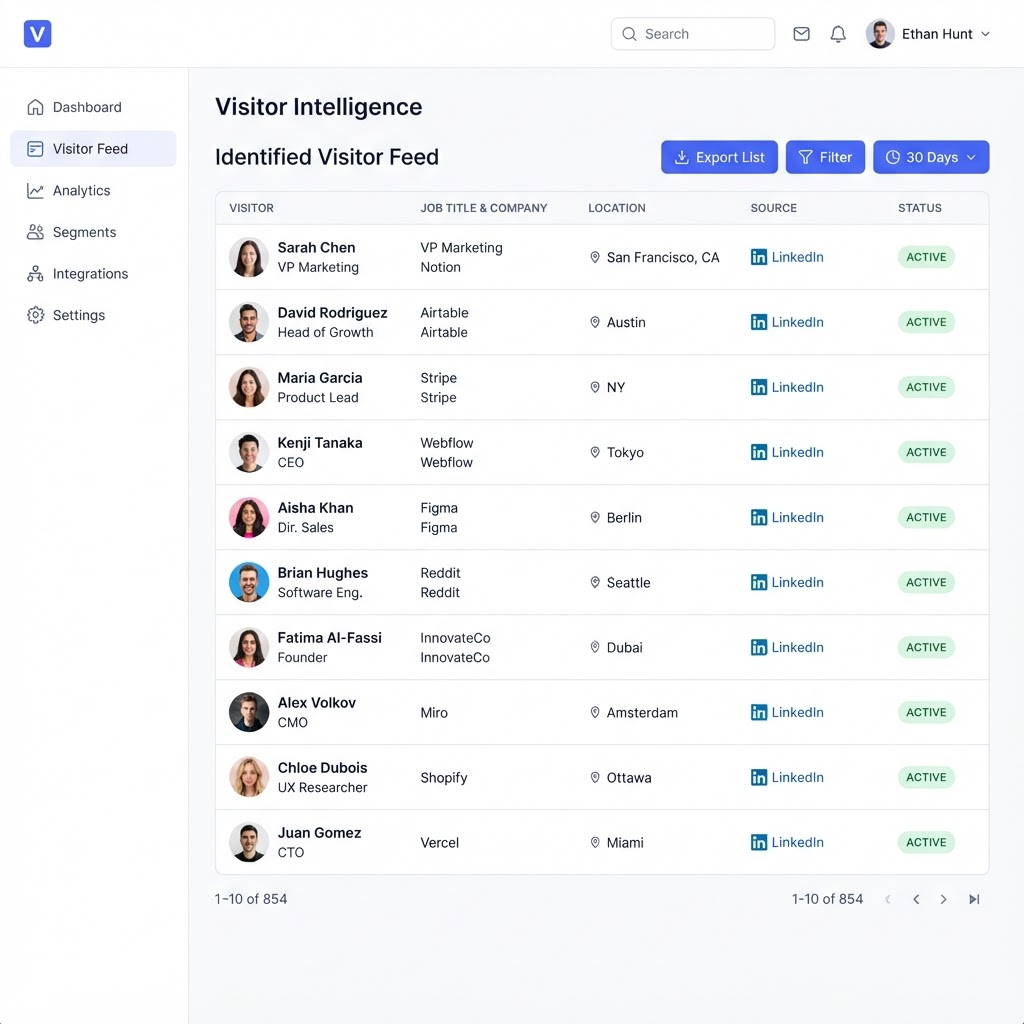Click the location pin next to Dubai
This screenshot has width=1024, height=1024.
tap(595, 647)
